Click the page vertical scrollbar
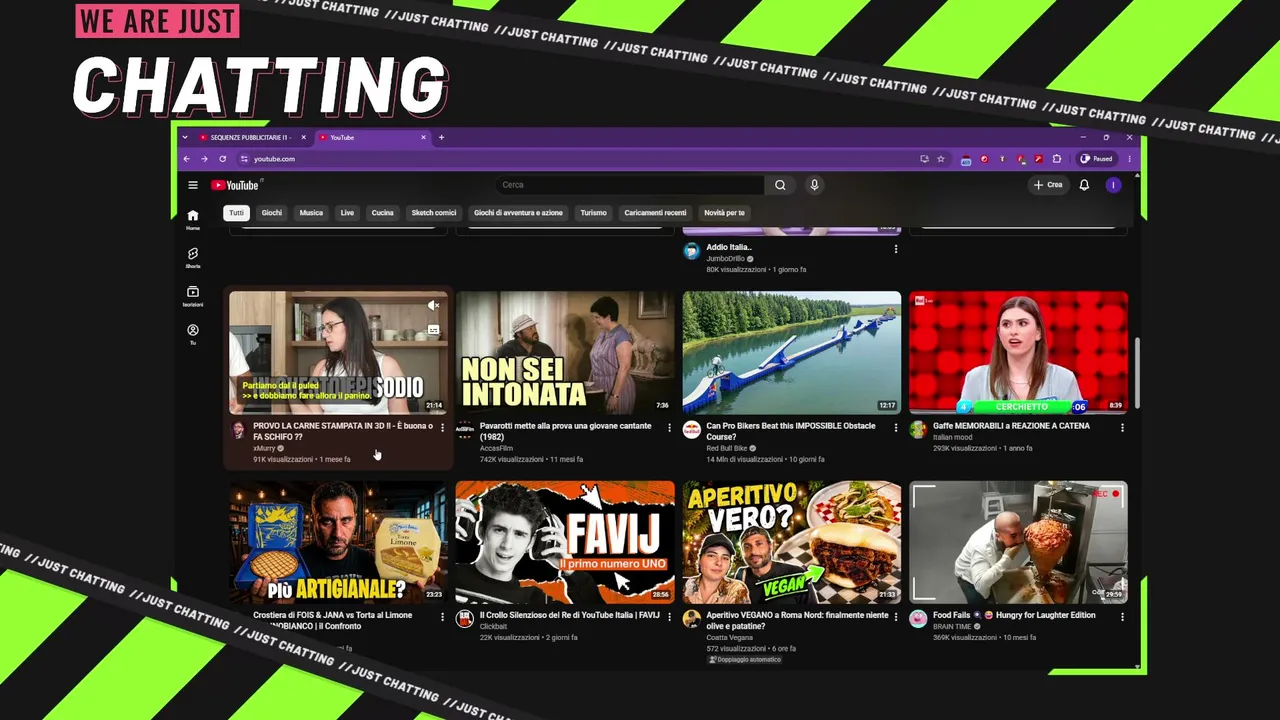The image size is (1280, 720). point(1138,374)
